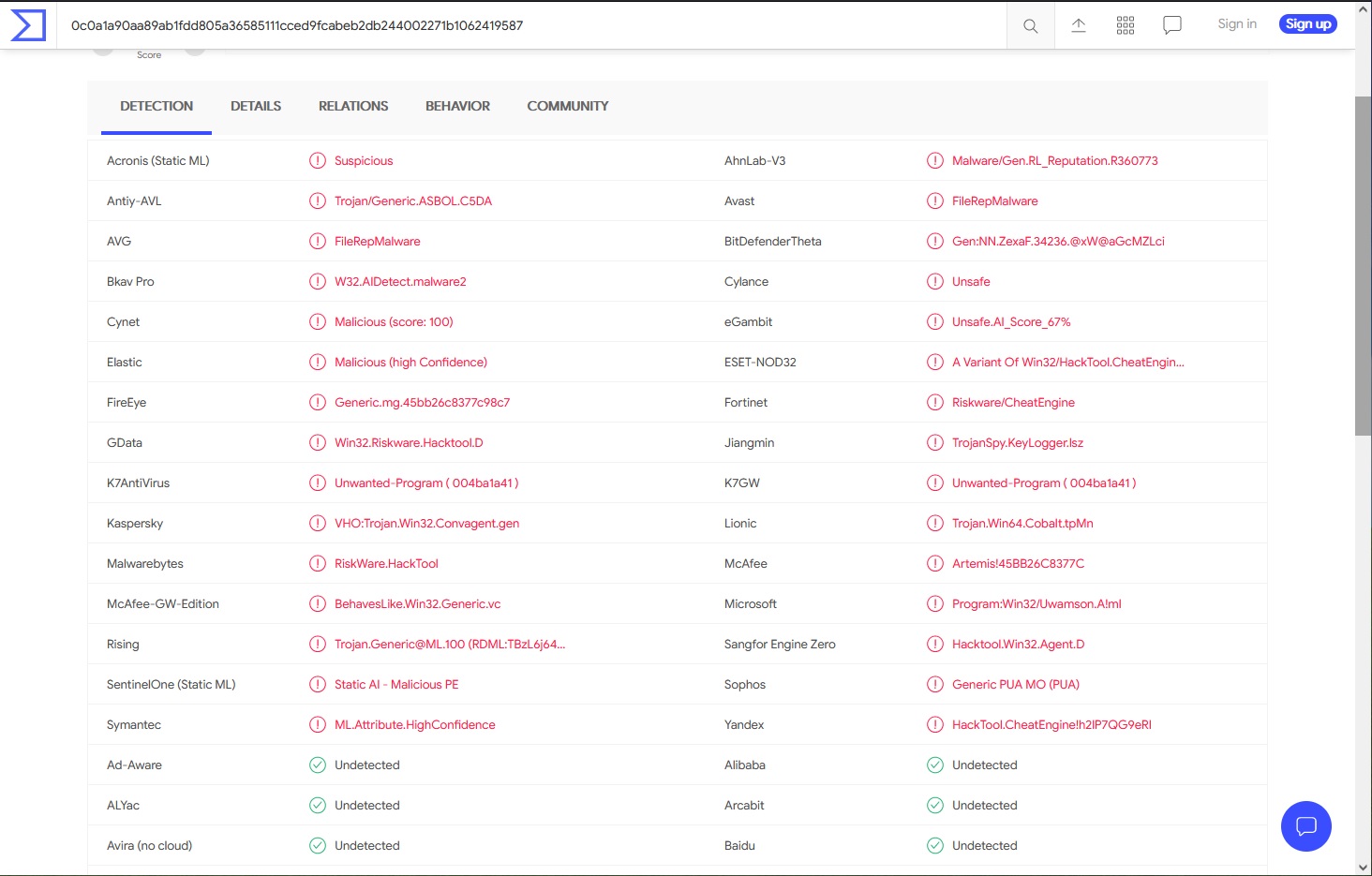Open the floating chat bubble button
Image resolution: width=1372 pixels, height=876 pixels.
[1305, 826]
